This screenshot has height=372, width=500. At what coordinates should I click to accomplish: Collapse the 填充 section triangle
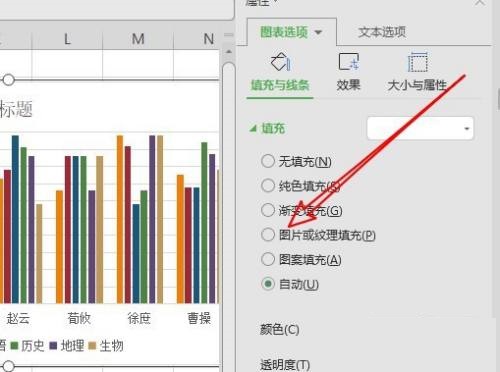(254, 128)
